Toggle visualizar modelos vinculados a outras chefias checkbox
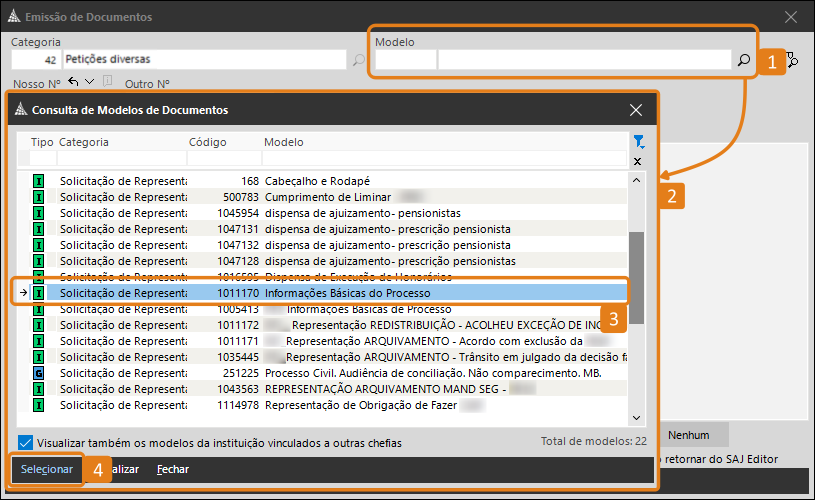815x500 pixels. pyautogui.click(x=25, y=443)
